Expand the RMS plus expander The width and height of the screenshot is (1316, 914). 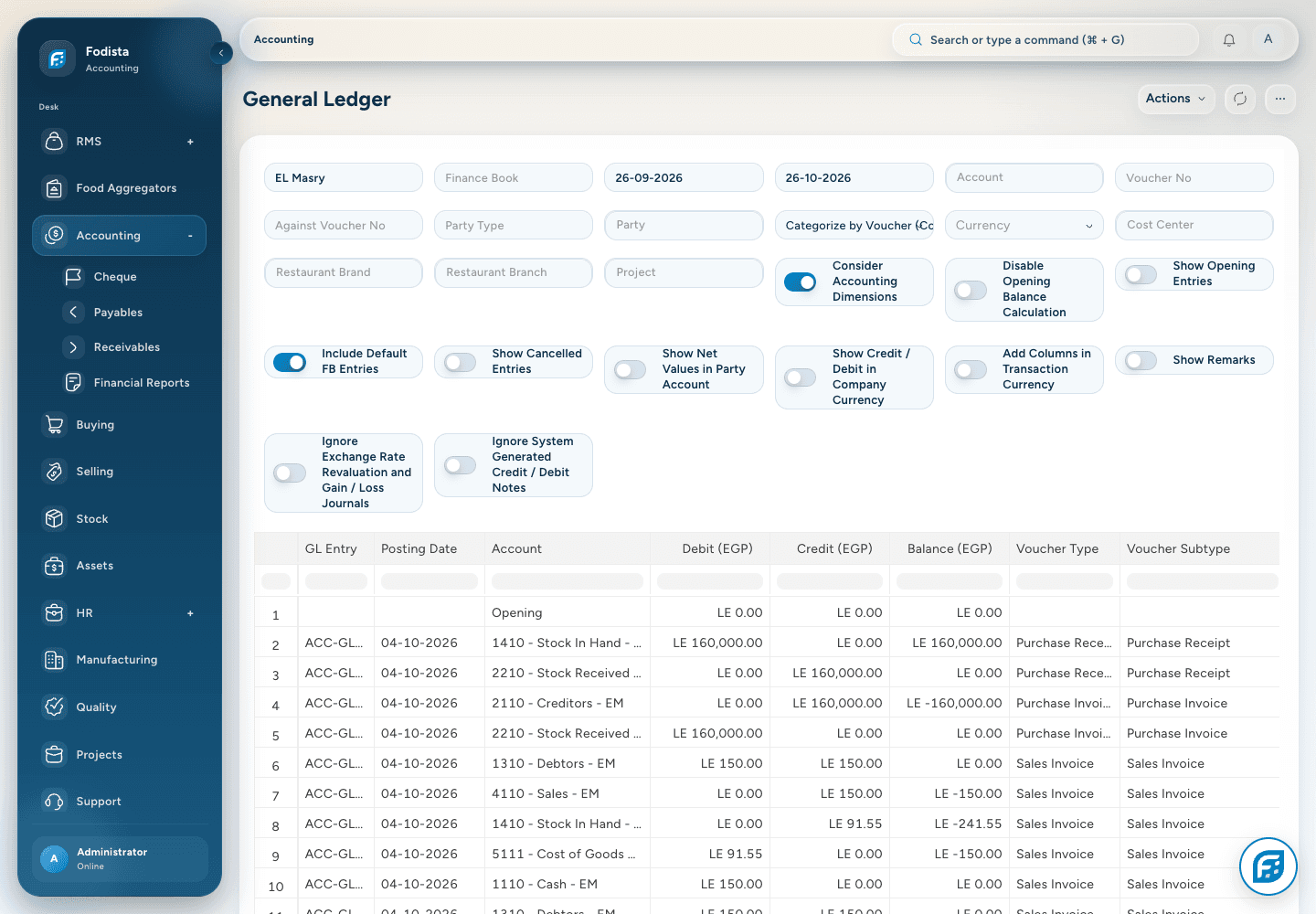pyautogui.click(x=190, y=142)
